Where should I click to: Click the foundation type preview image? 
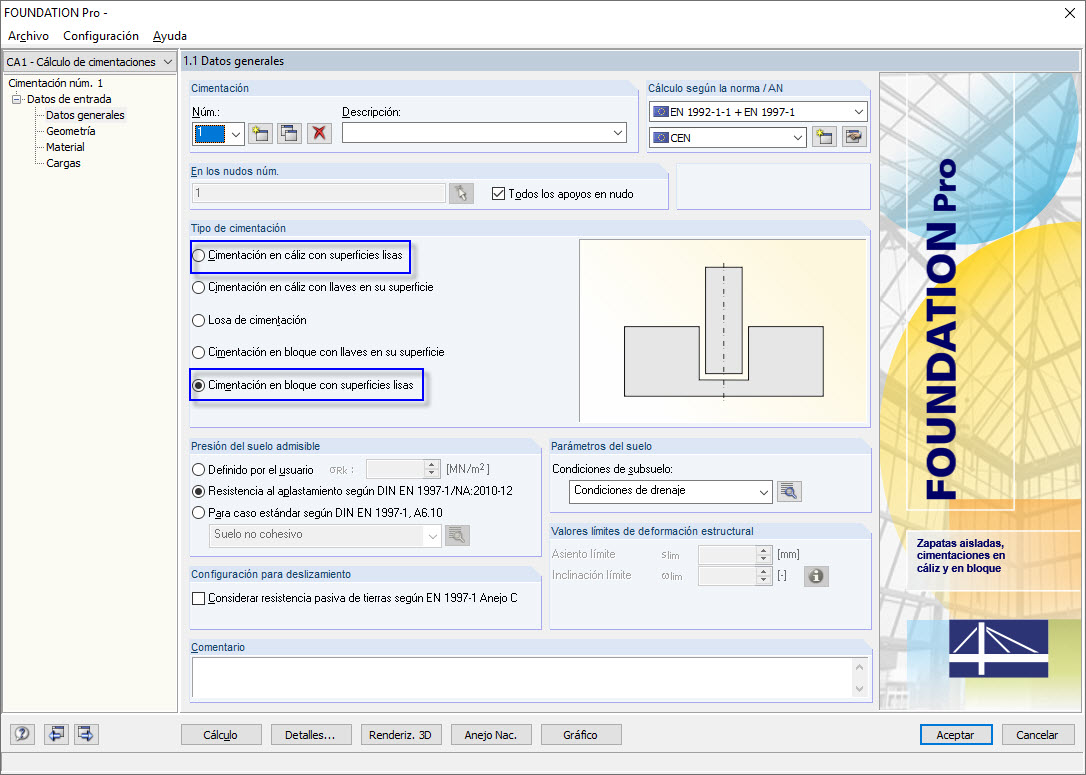point(723,330)
